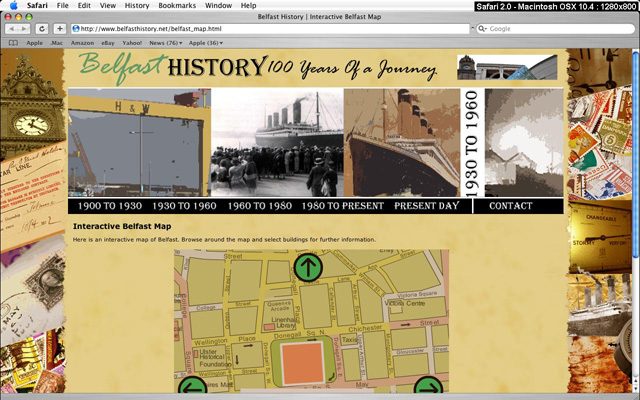Open the Present Day section
Viewport: 640px width, 400px height.
427,206
